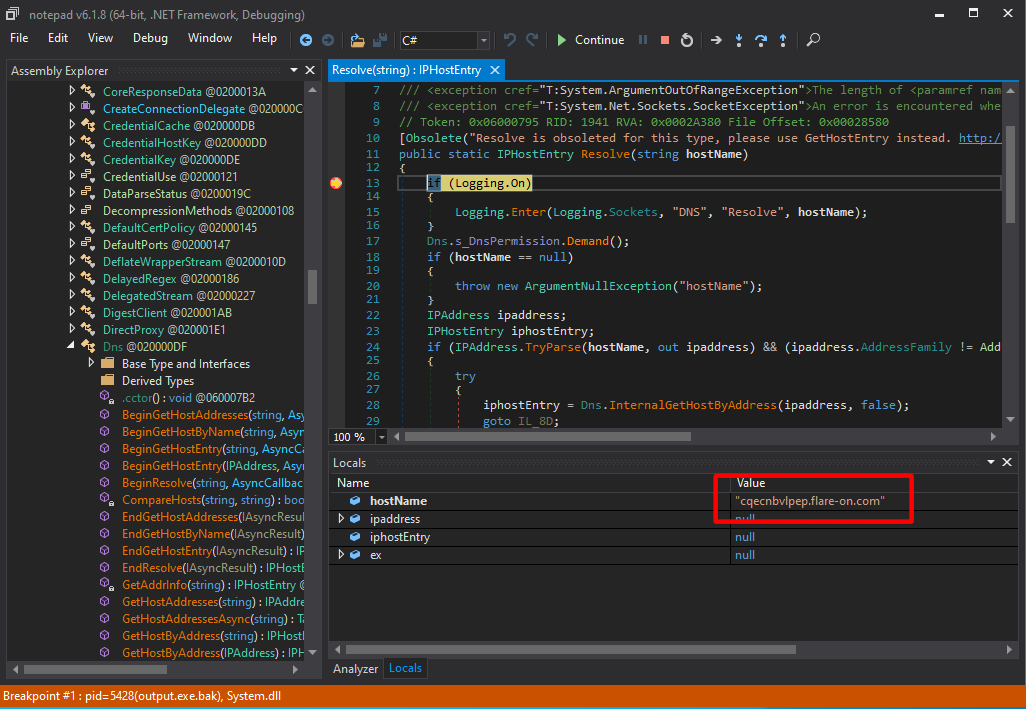Click the code editor vertical scrollbar thumb
The width and height of the screenshot is (1026, 709).
(x=1010, y=173)
